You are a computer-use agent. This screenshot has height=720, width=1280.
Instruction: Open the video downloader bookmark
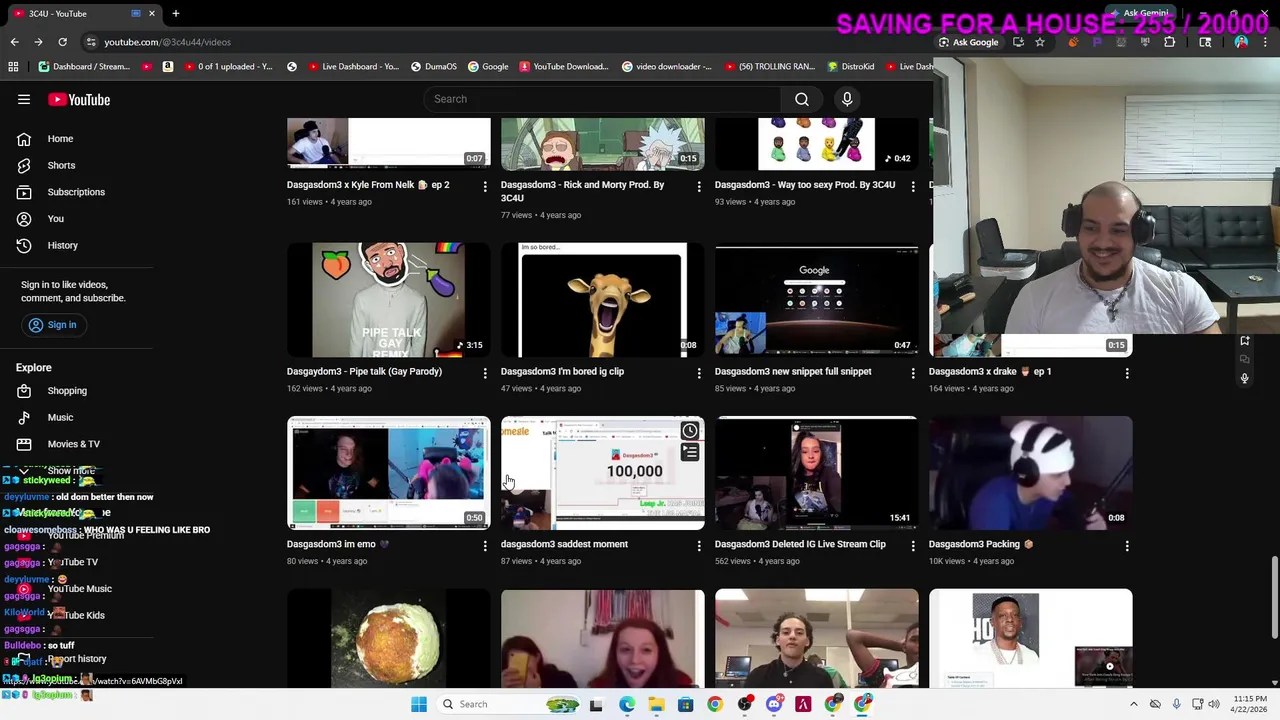pos(666,67)
